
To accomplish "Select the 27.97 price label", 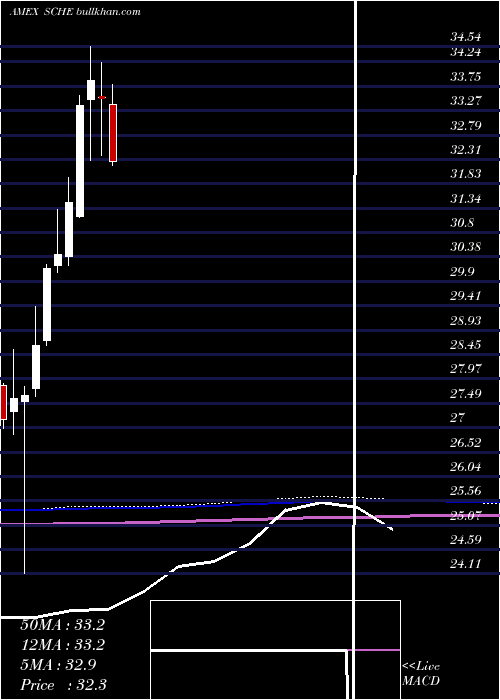I will click(x=466, y=369).
